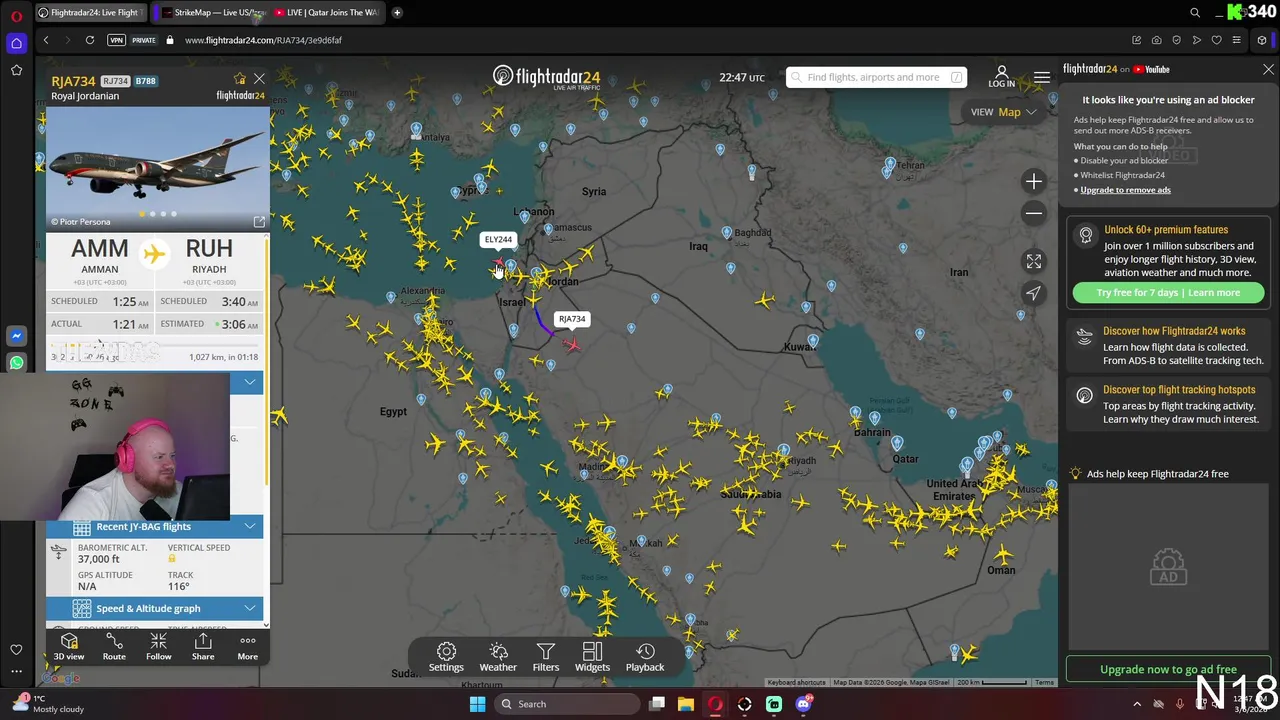This screenshot has width=1280, height=720.
Task: Share flight RJA734
Action: [x=203, y=647]
